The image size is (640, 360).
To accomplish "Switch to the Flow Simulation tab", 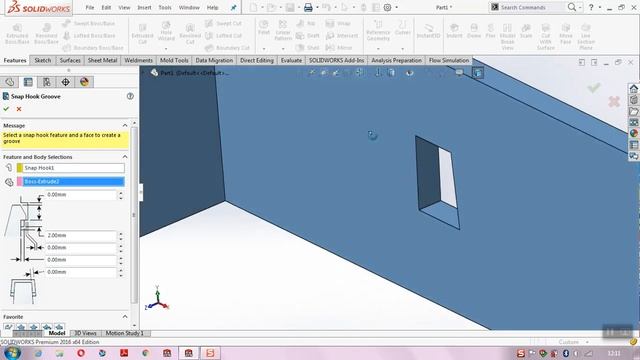I will pos(449,60).
